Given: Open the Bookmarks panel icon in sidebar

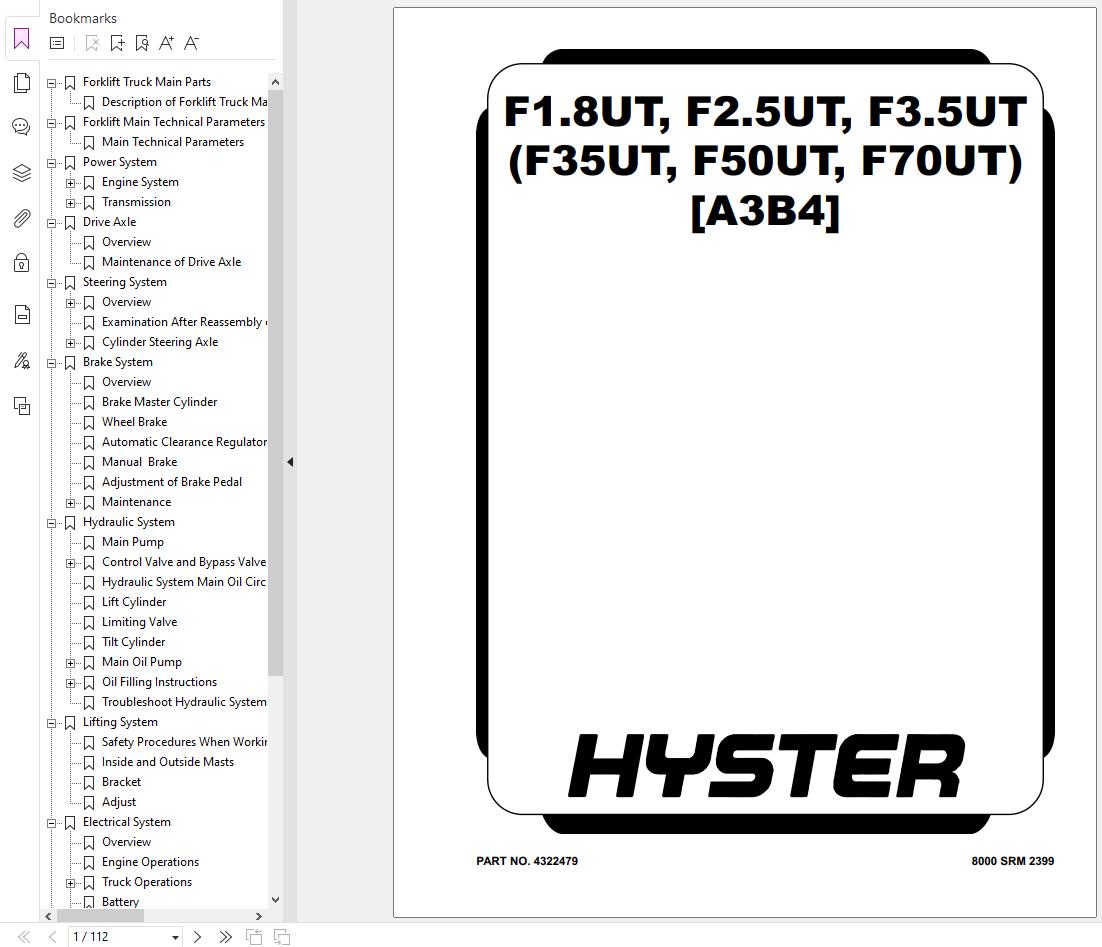Looking at the screenshot, I should pos(22,39).
